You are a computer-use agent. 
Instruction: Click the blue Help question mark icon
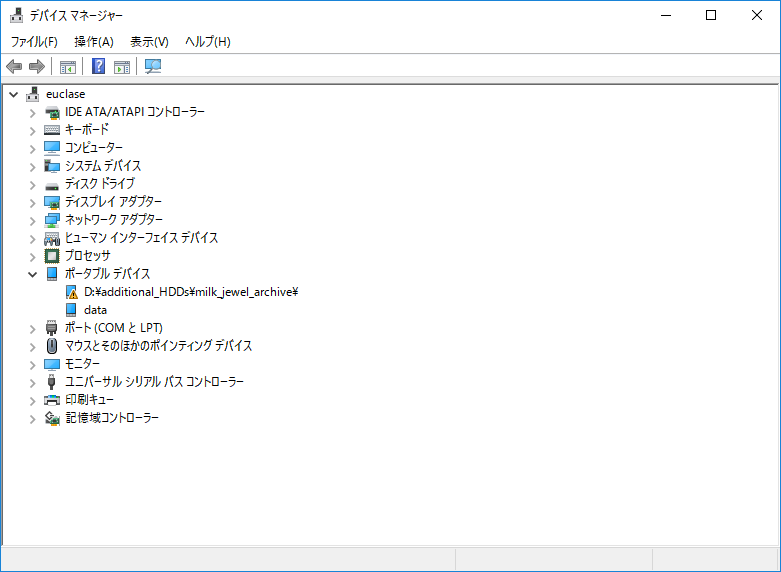[98, 67]
